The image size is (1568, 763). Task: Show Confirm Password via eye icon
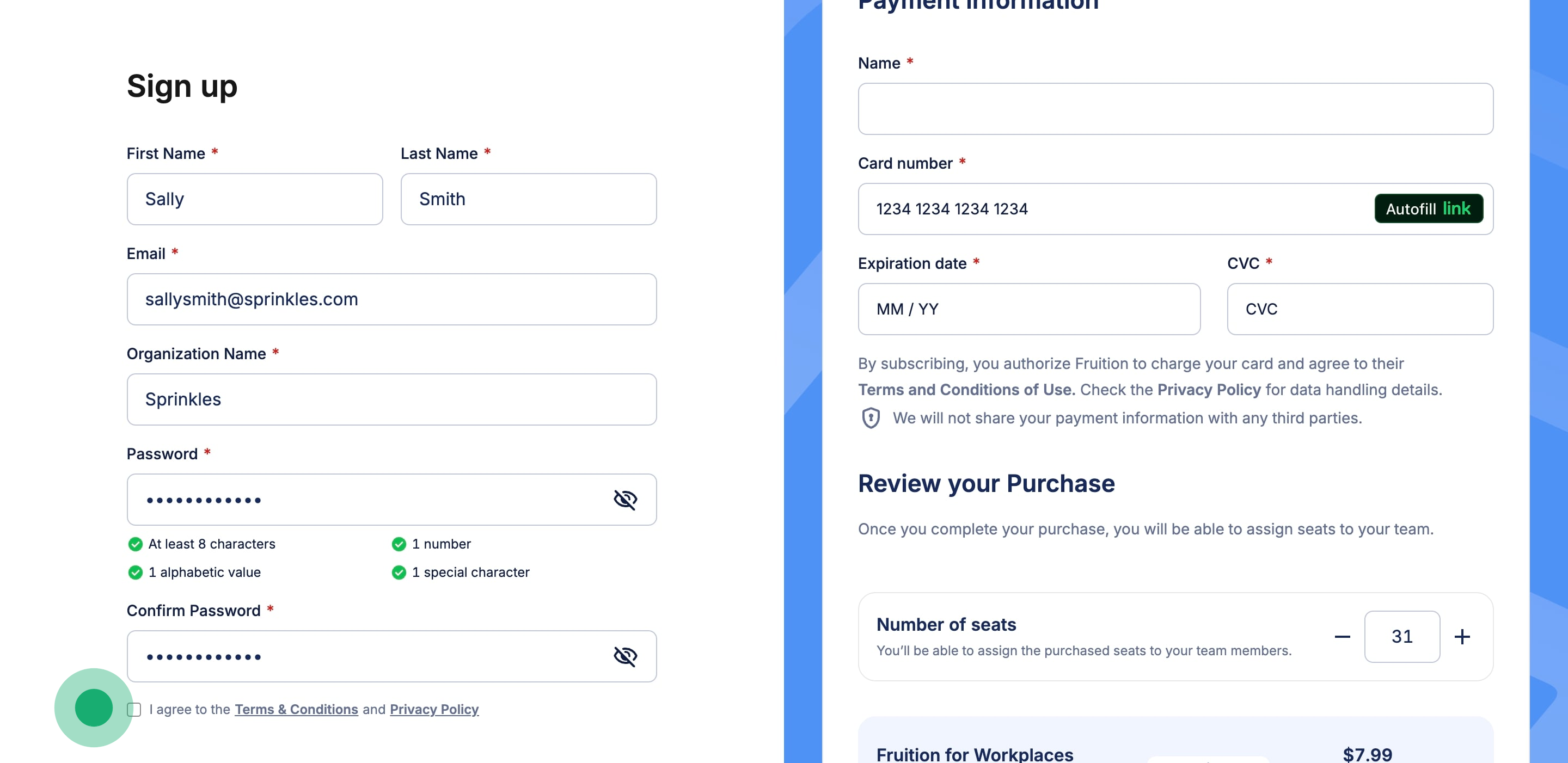coord(624,656)
